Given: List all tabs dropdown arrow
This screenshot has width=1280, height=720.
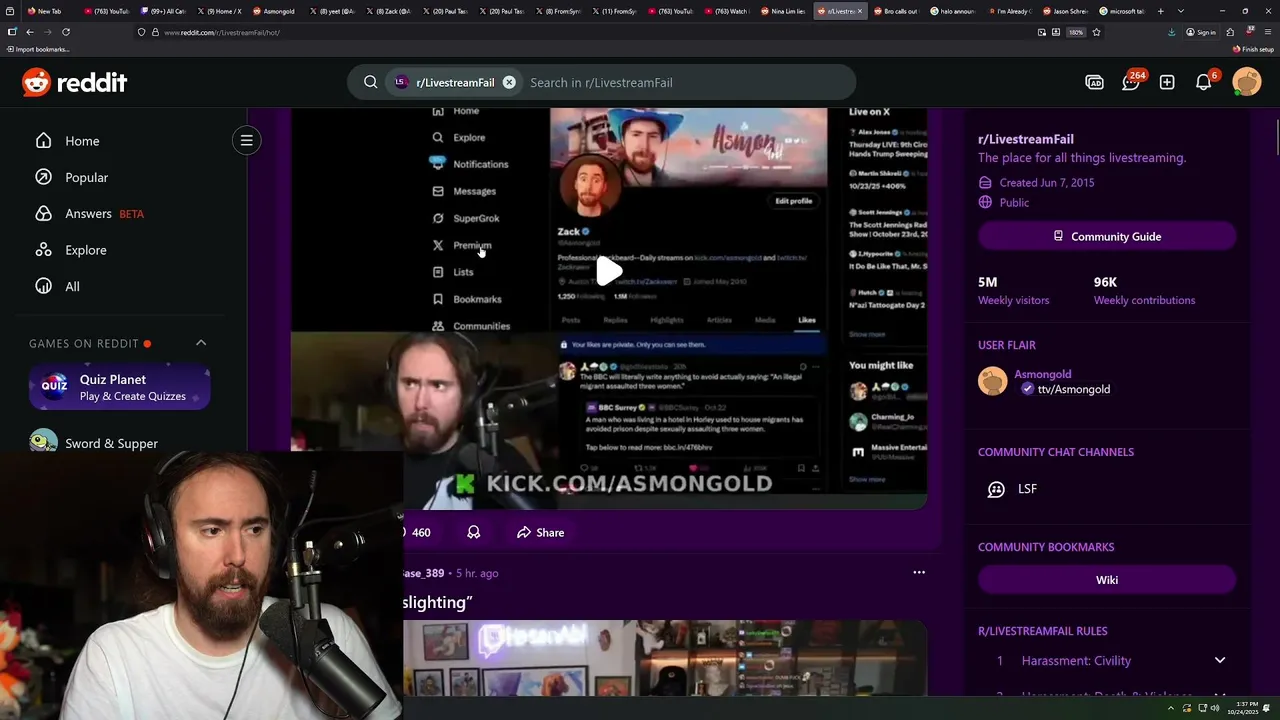Looking at the screenshot, I should click(1180, 11).
